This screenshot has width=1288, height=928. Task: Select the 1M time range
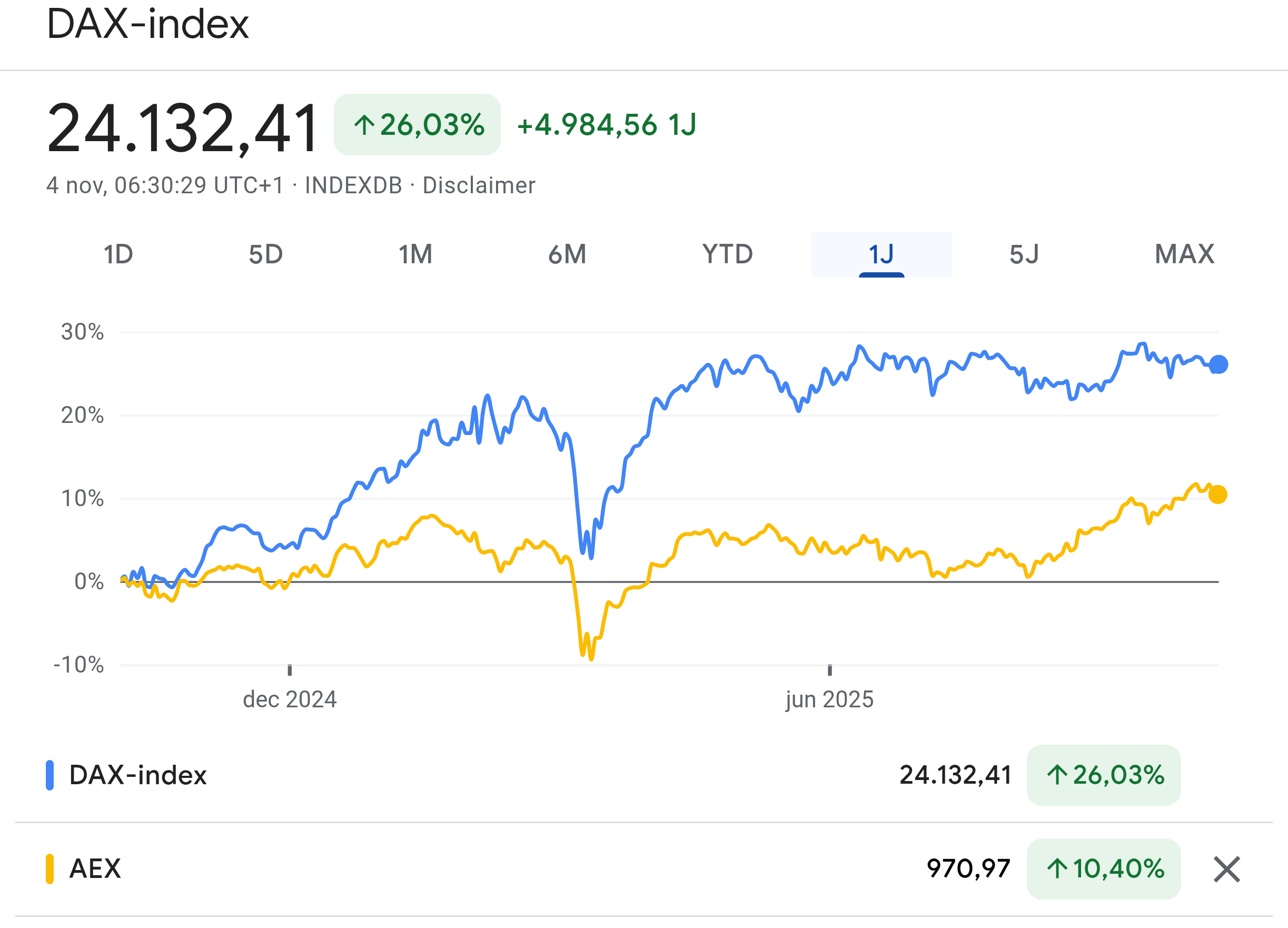(x=415, y=254)
